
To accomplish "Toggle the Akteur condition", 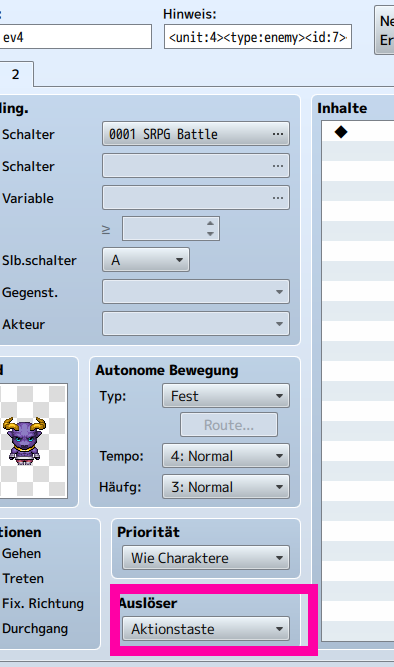I will click(23, 325).
